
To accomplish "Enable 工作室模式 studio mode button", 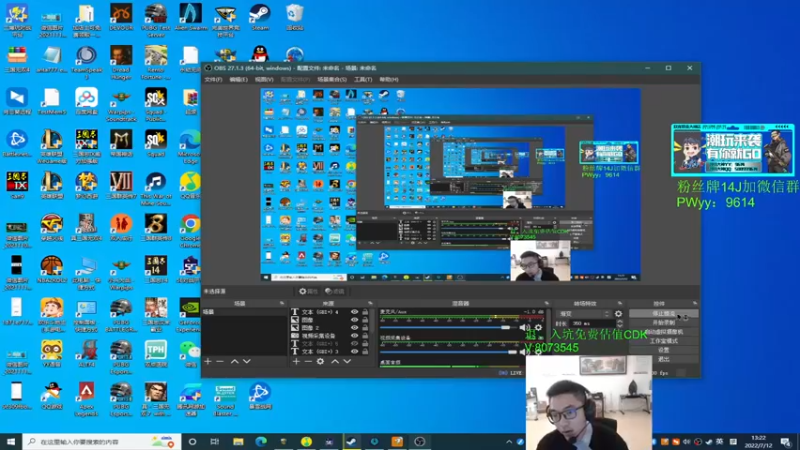I will 663,341.
